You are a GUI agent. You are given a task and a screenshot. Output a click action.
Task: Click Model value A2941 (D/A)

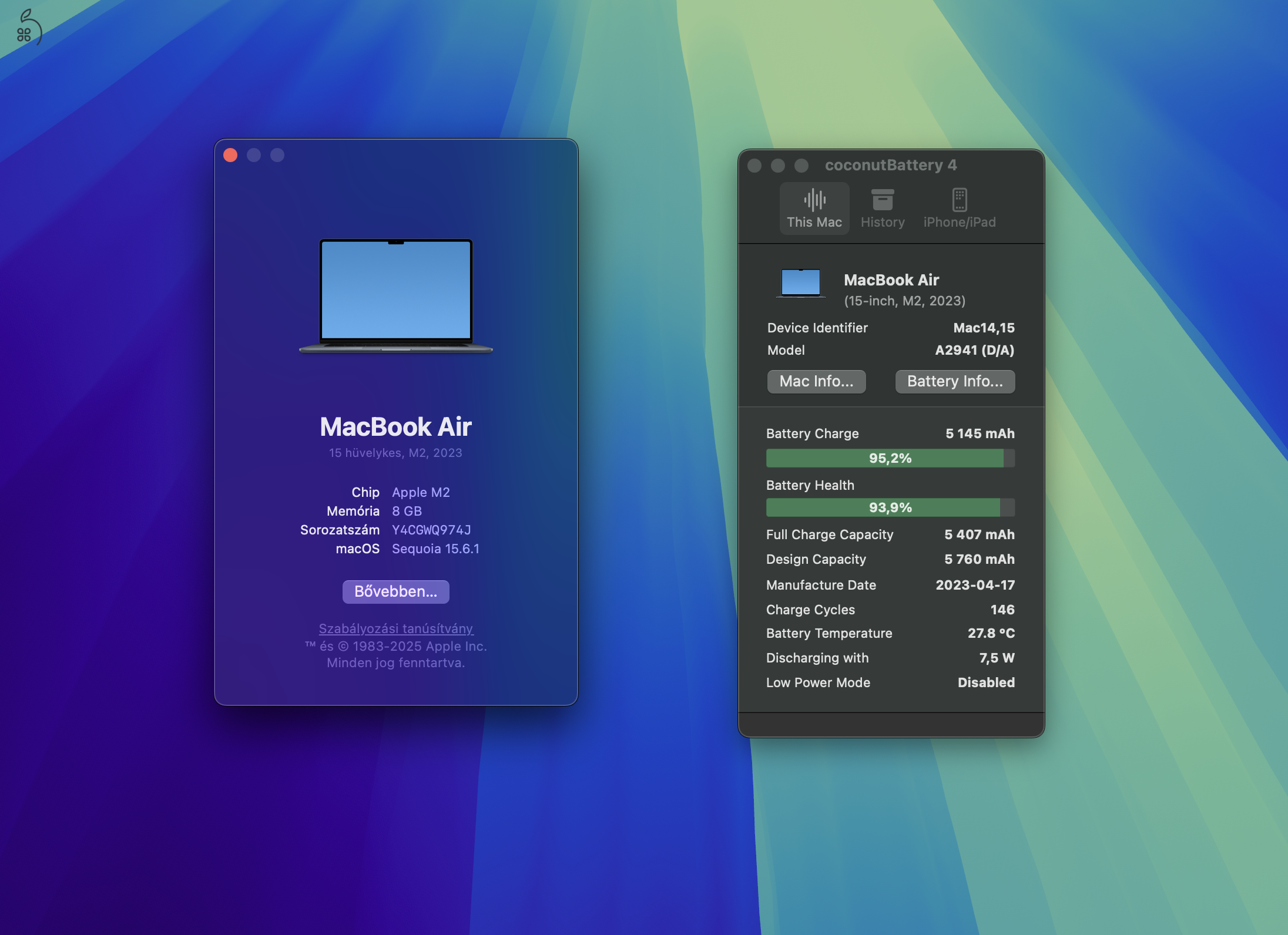(975, 350)
